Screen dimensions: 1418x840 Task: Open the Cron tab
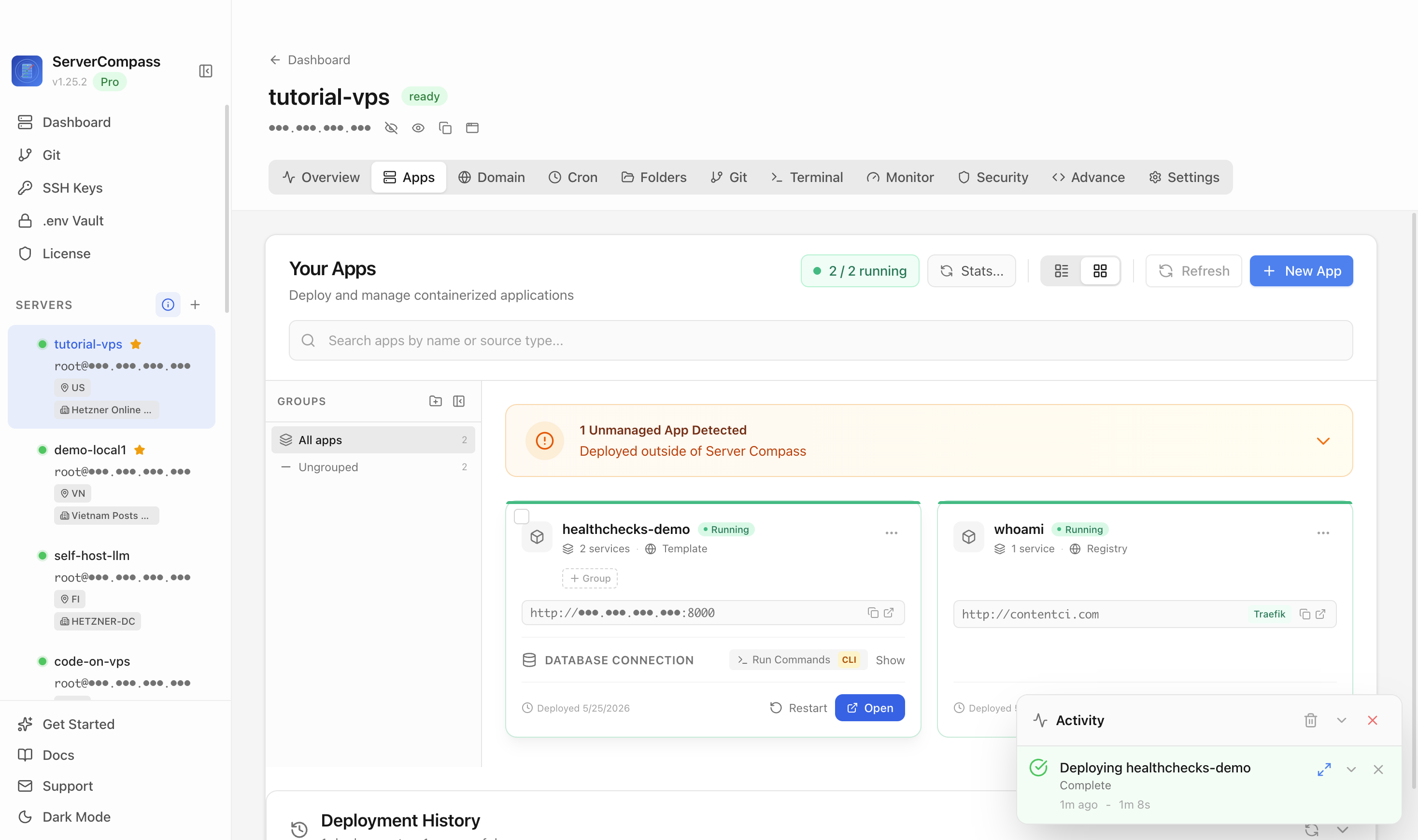tap(573, 177)
